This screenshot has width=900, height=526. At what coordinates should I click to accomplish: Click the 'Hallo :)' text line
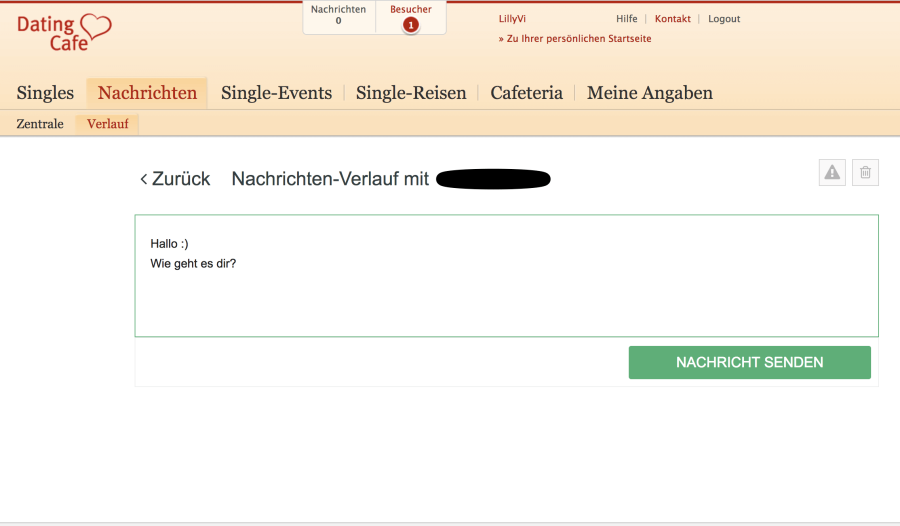[169, 243]
